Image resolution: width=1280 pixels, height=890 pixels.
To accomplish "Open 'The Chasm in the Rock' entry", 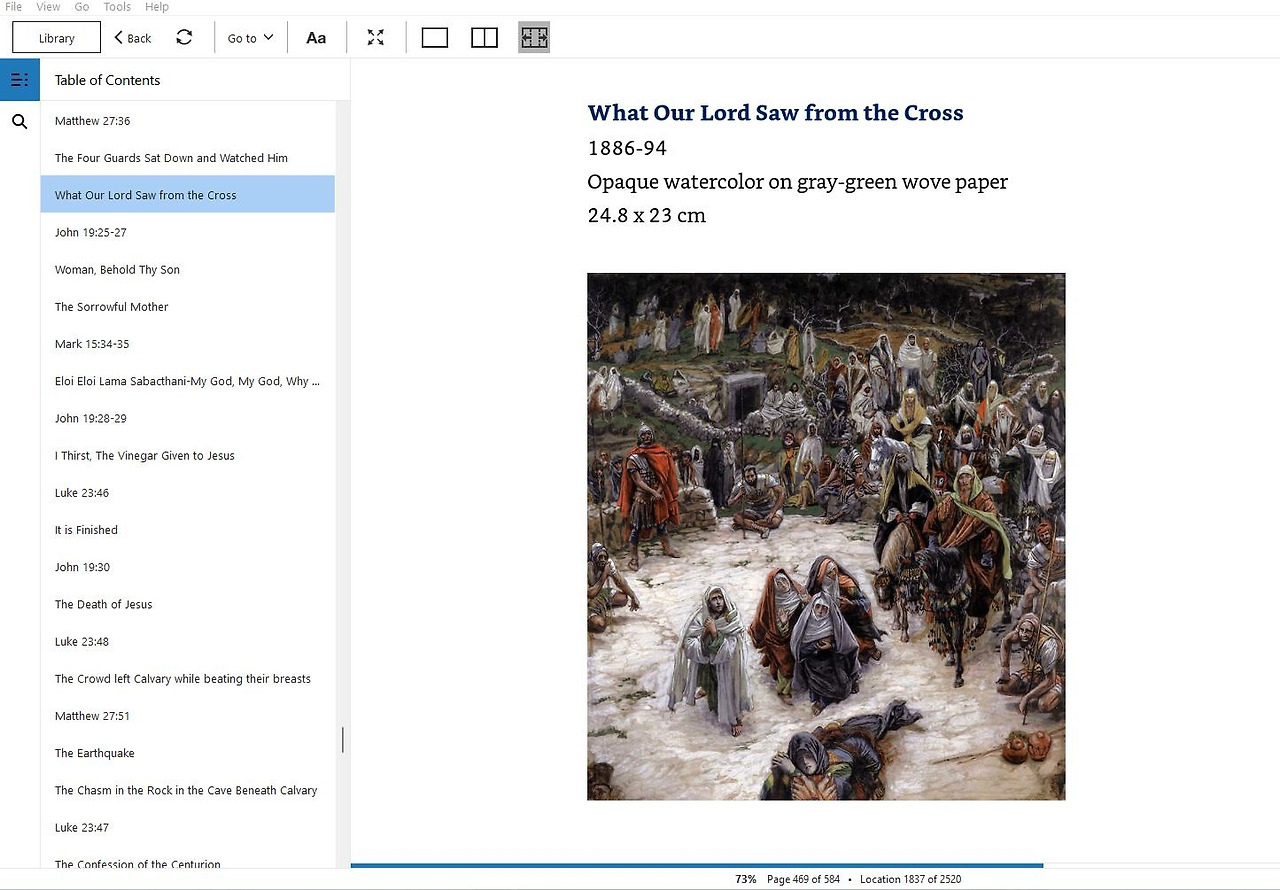I will [188, 790].
